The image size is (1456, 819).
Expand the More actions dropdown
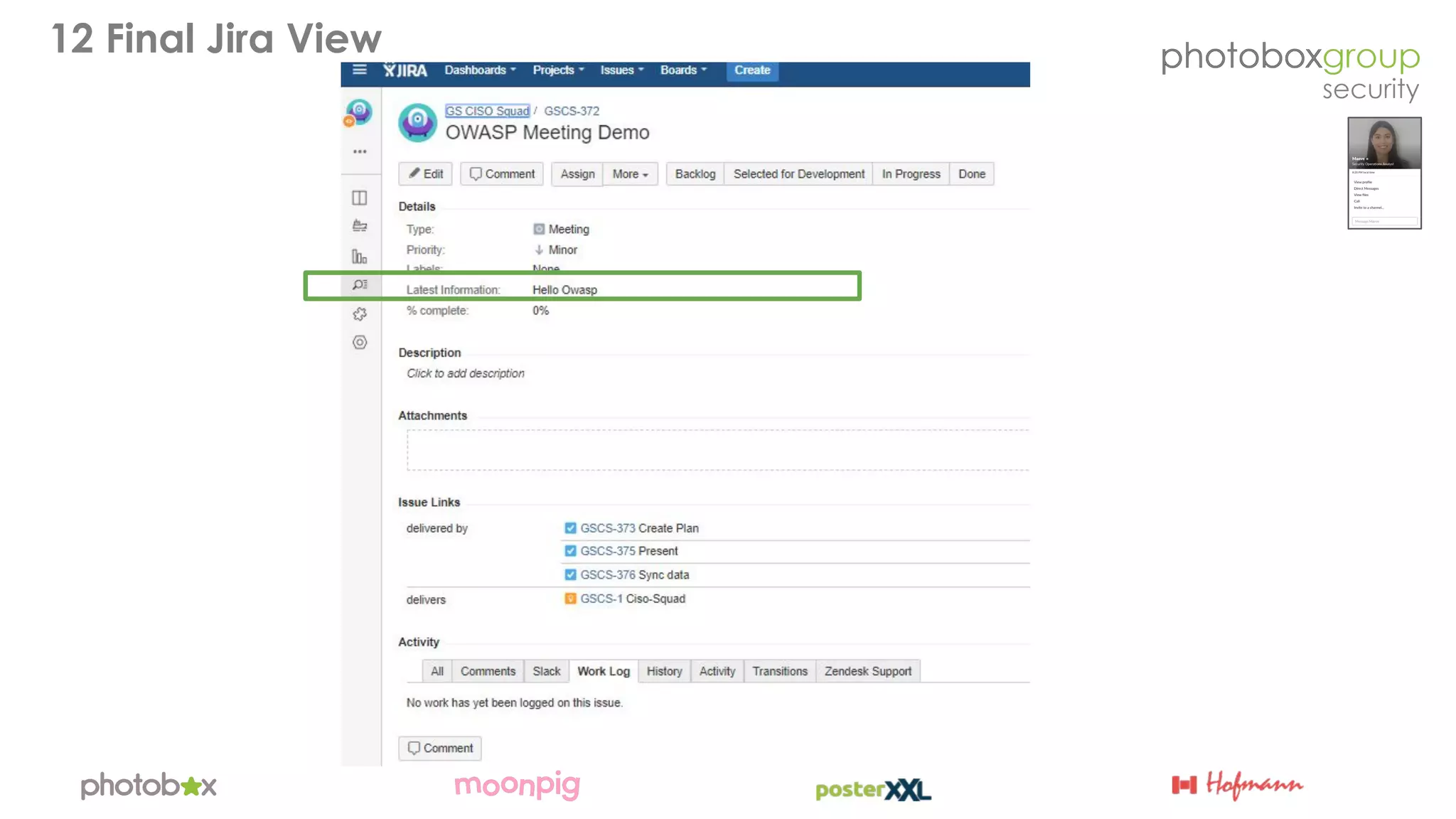click(631, 174)
